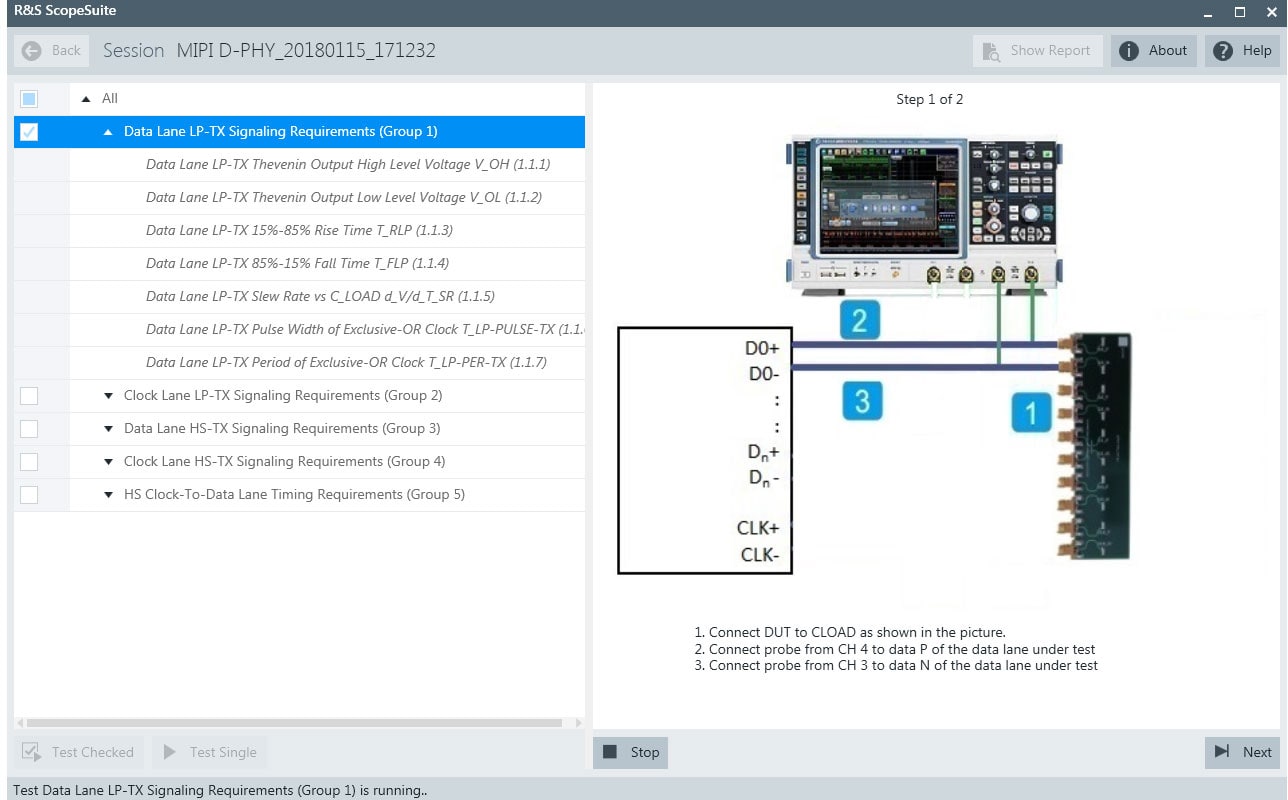Check the All checkbox
Viewport: 1288px width, 800px height.
point(29,98)
